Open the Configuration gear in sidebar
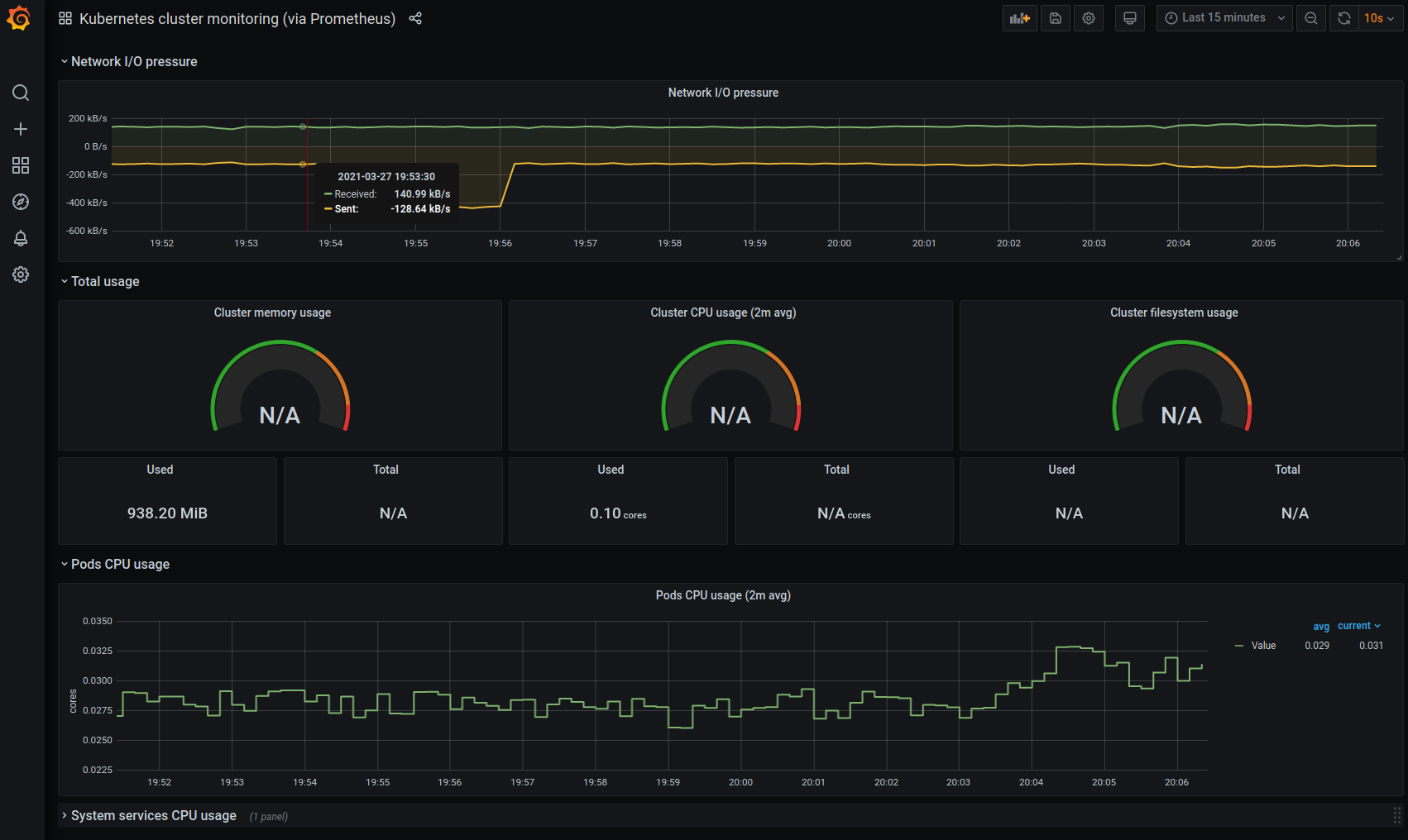This screenshot has height=840, width=1408. tap(21, 274)
